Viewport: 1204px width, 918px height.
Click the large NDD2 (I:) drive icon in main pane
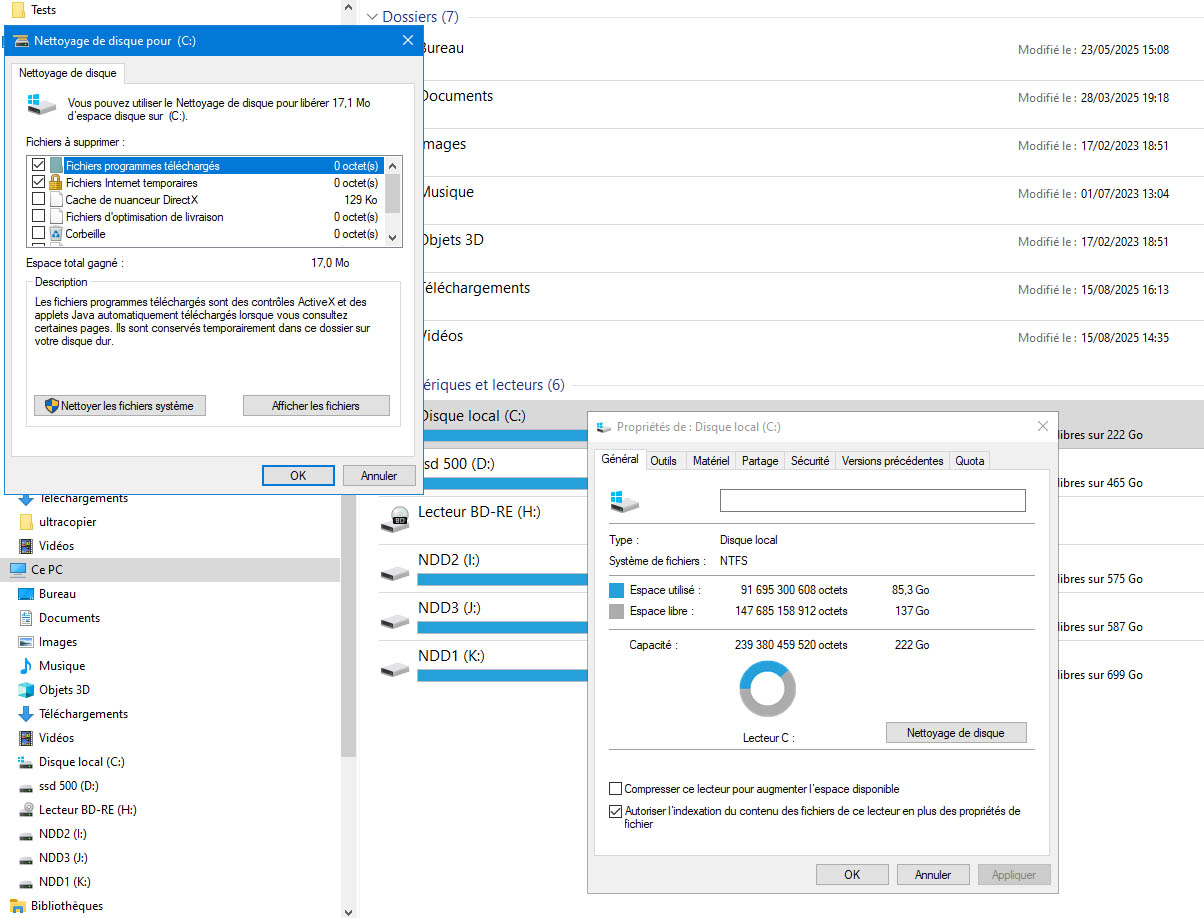click(x=396, y=573)
